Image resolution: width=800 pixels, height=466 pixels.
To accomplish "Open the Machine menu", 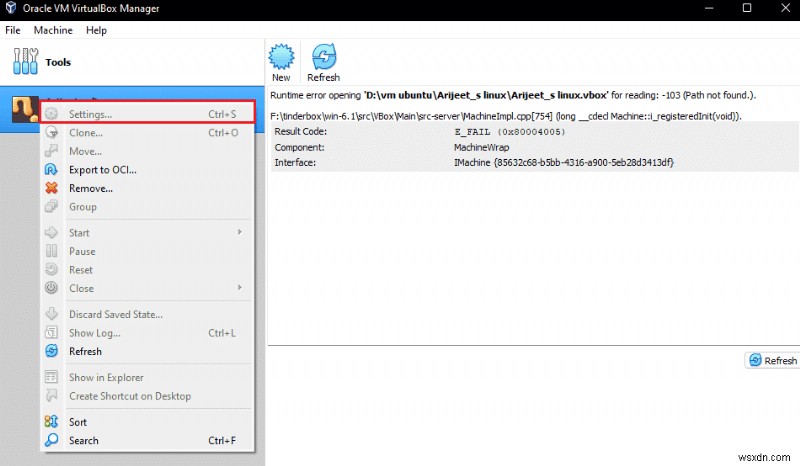I will coord(53,30).
